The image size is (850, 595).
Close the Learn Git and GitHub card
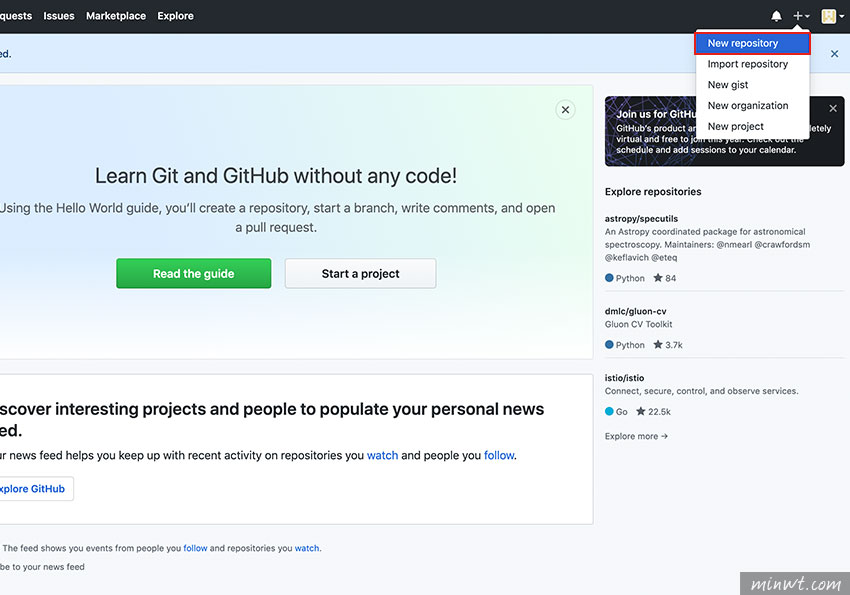[565, 110]
